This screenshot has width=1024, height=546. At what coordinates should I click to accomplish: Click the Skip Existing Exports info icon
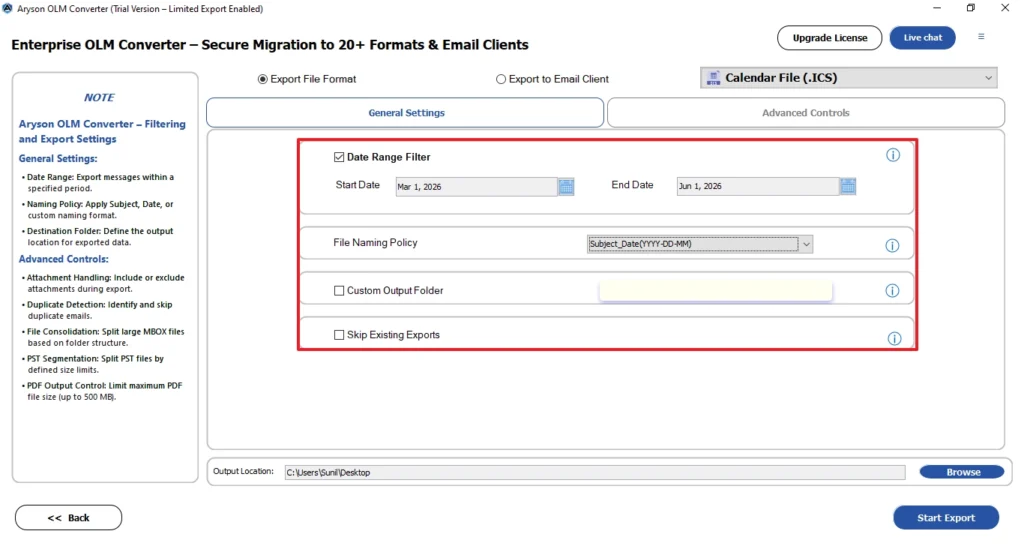[894, 338]
